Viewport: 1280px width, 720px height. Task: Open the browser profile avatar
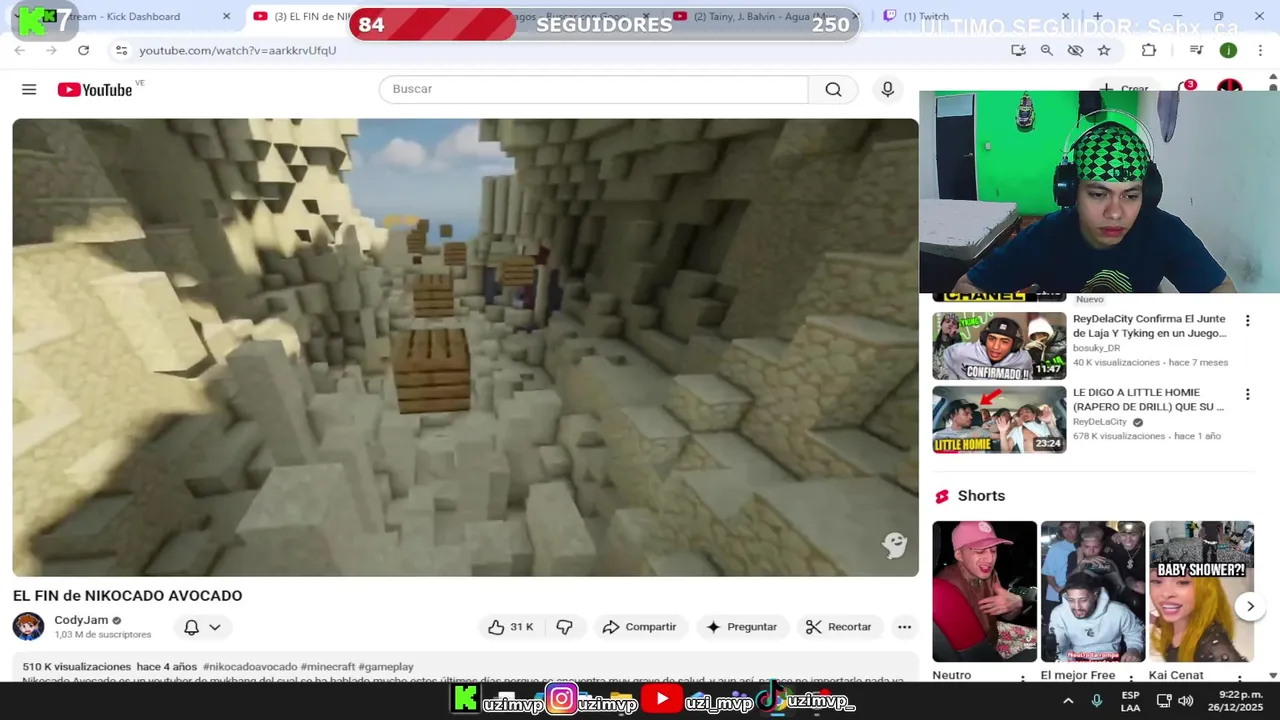[x=1228, y=50]
